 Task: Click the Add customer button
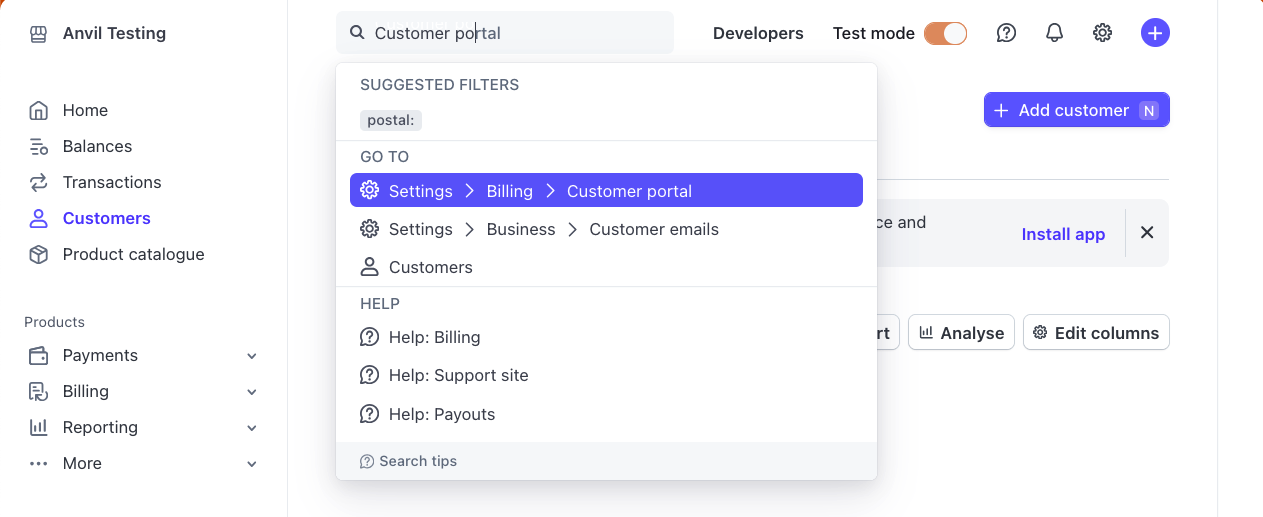point(1076,110)
